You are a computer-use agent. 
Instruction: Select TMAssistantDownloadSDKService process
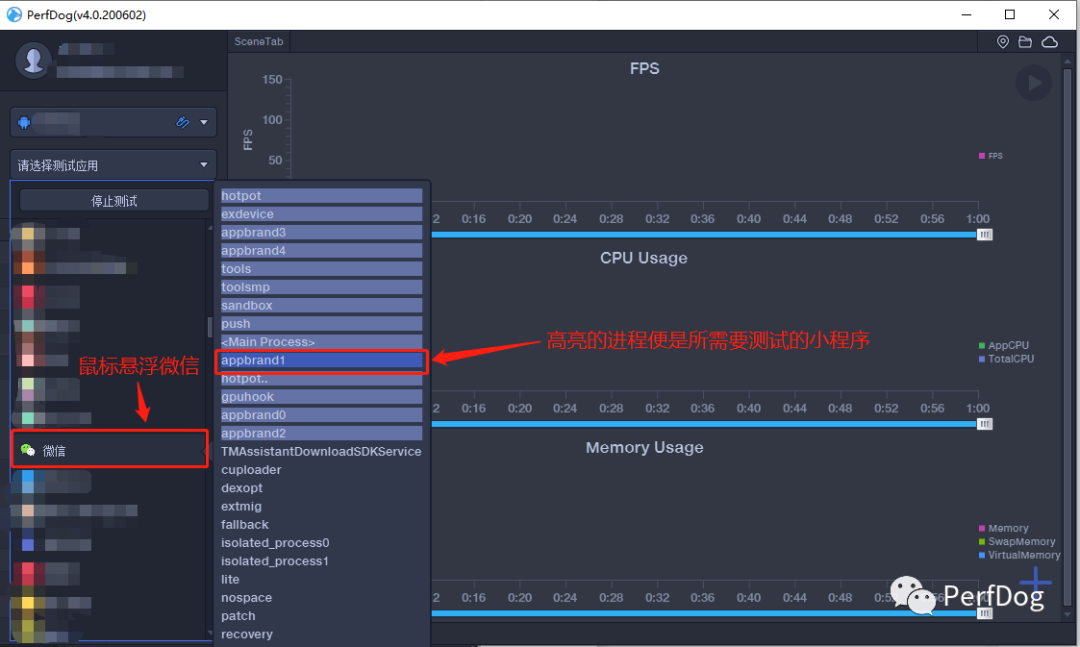(x=321, y=451)
